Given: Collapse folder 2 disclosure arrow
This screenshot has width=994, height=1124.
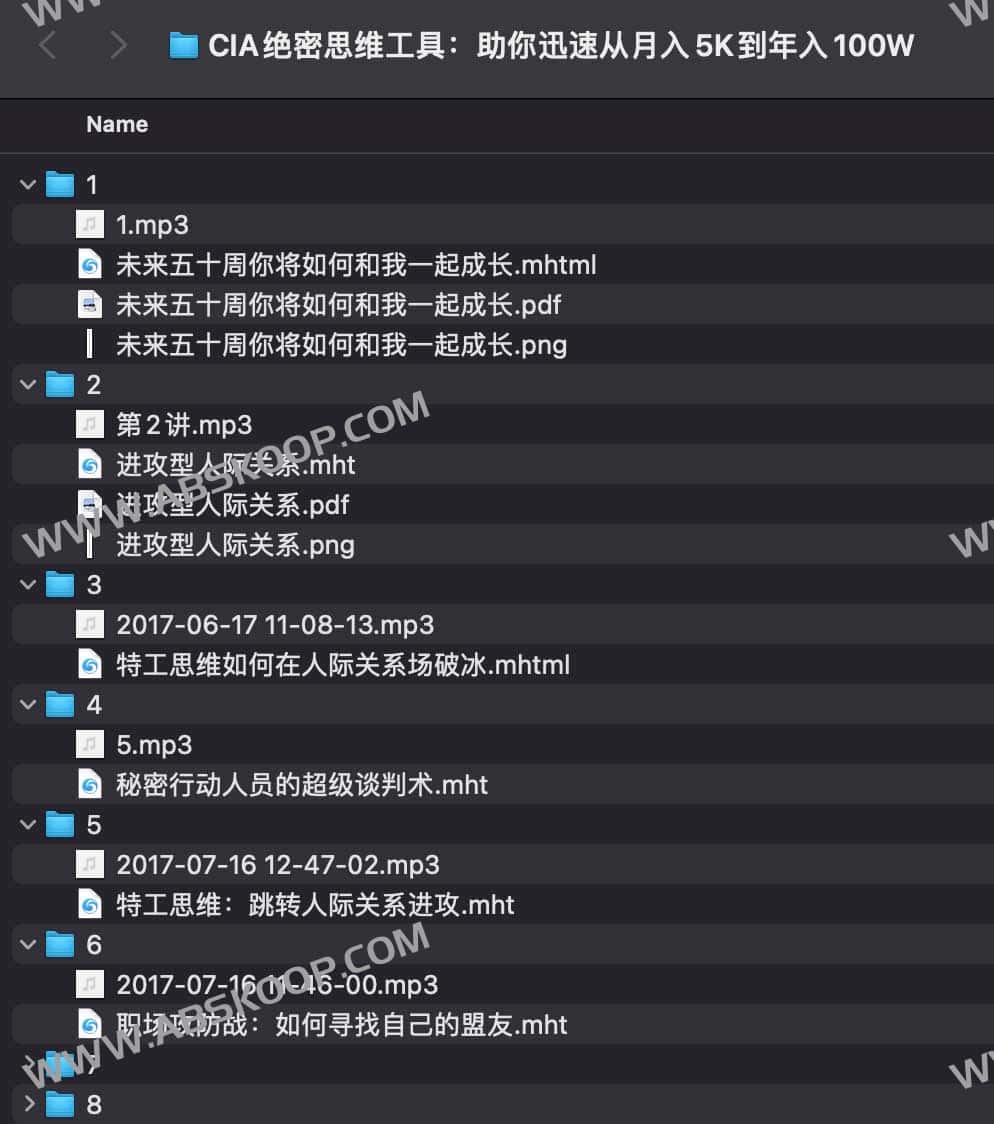Looking at the screenshot, I should pyautogui.click(x=28, y=384).
